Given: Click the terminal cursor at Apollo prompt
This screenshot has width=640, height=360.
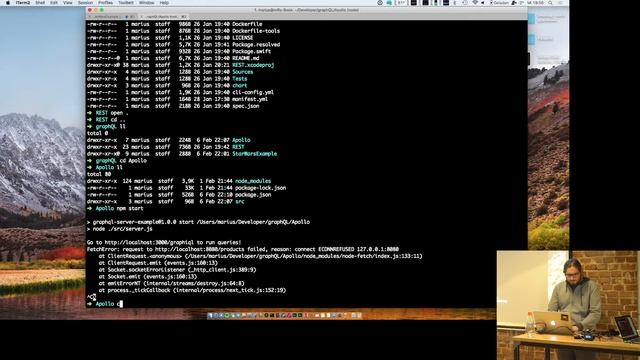Looking at the screenshot, I should (120, 304).
